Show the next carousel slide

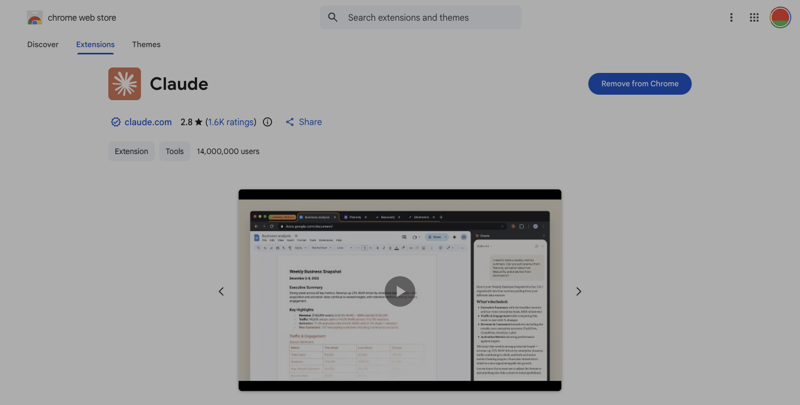click(579, 291)
